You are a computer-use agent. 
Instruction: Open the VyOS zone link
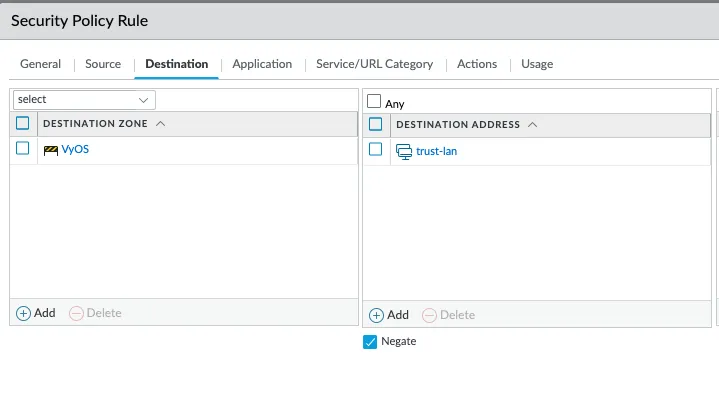[x=75, y=149]
